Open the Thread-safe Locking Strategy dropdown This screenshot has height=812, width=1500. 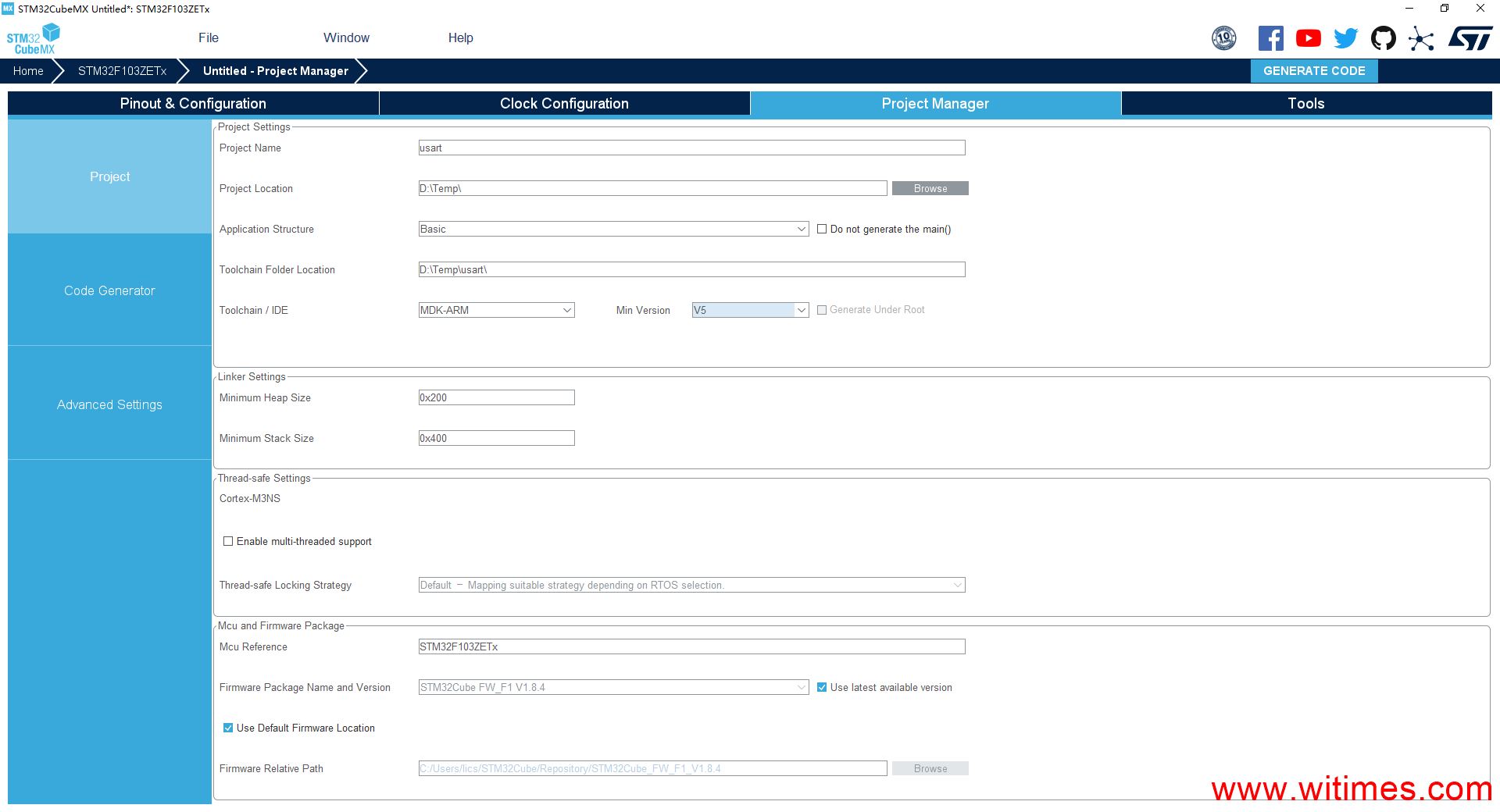(691, 585)
